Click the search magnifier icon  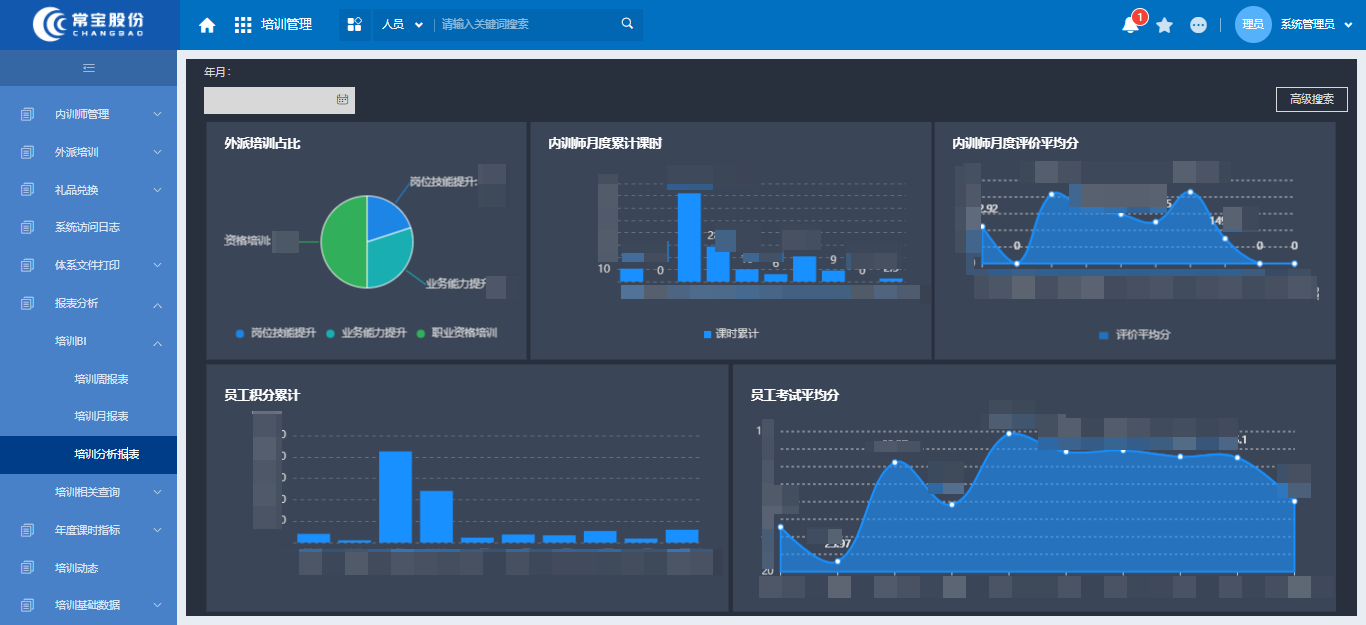(x=627, y=24)
